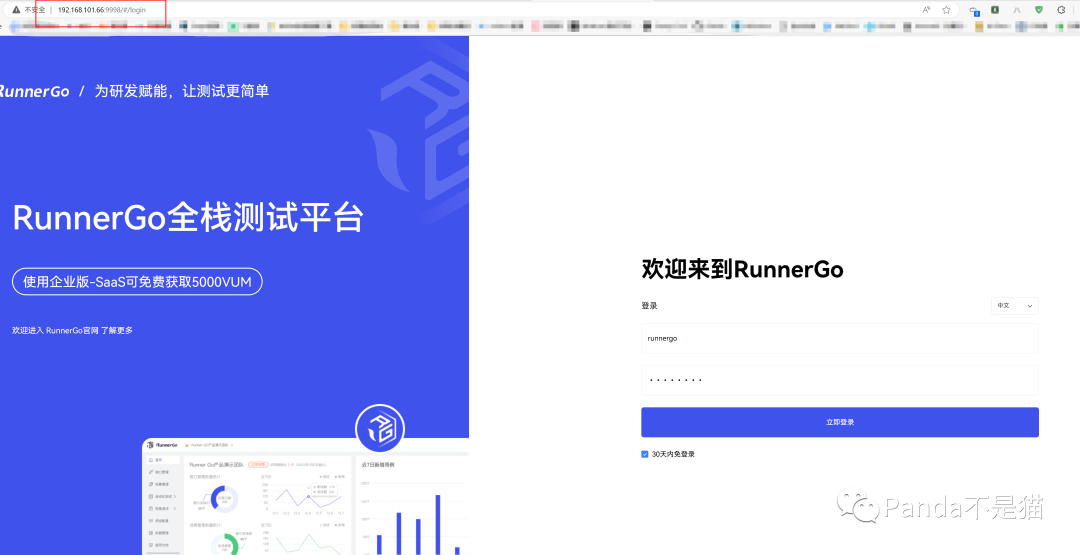The image size is (1080, 555).
Task: Open the purple arrows extension with blue badge
Action: [x=974, y=10]
